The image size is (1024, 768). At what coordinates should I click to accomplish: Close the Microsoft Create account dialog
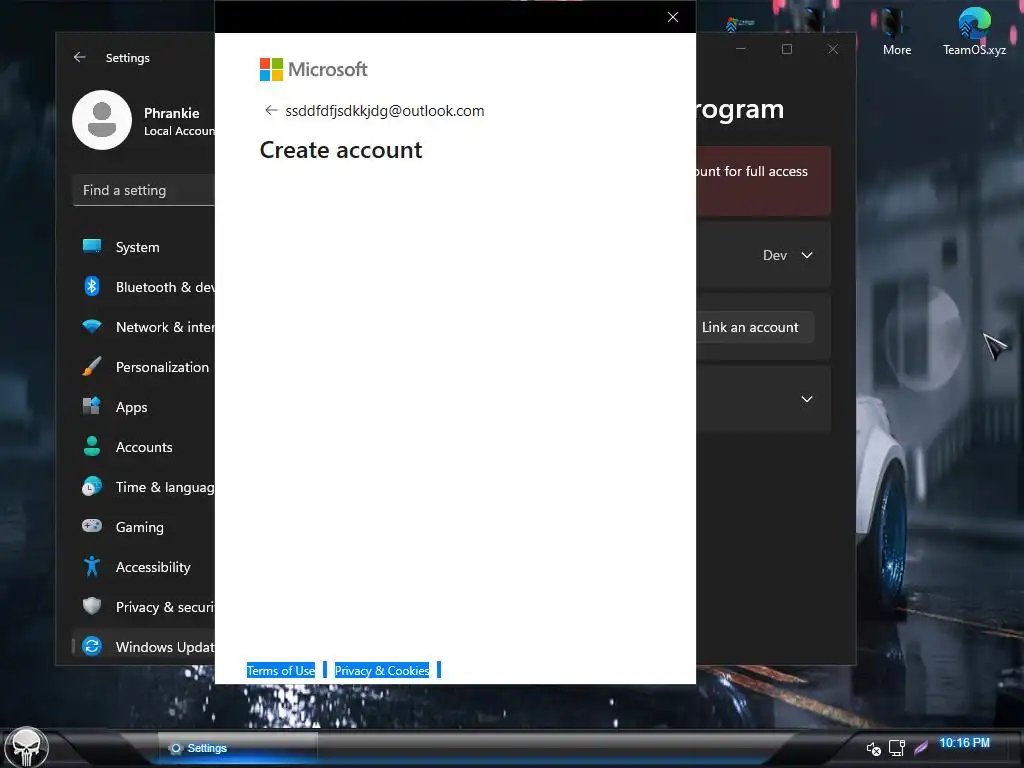click(x=673, y=17)
